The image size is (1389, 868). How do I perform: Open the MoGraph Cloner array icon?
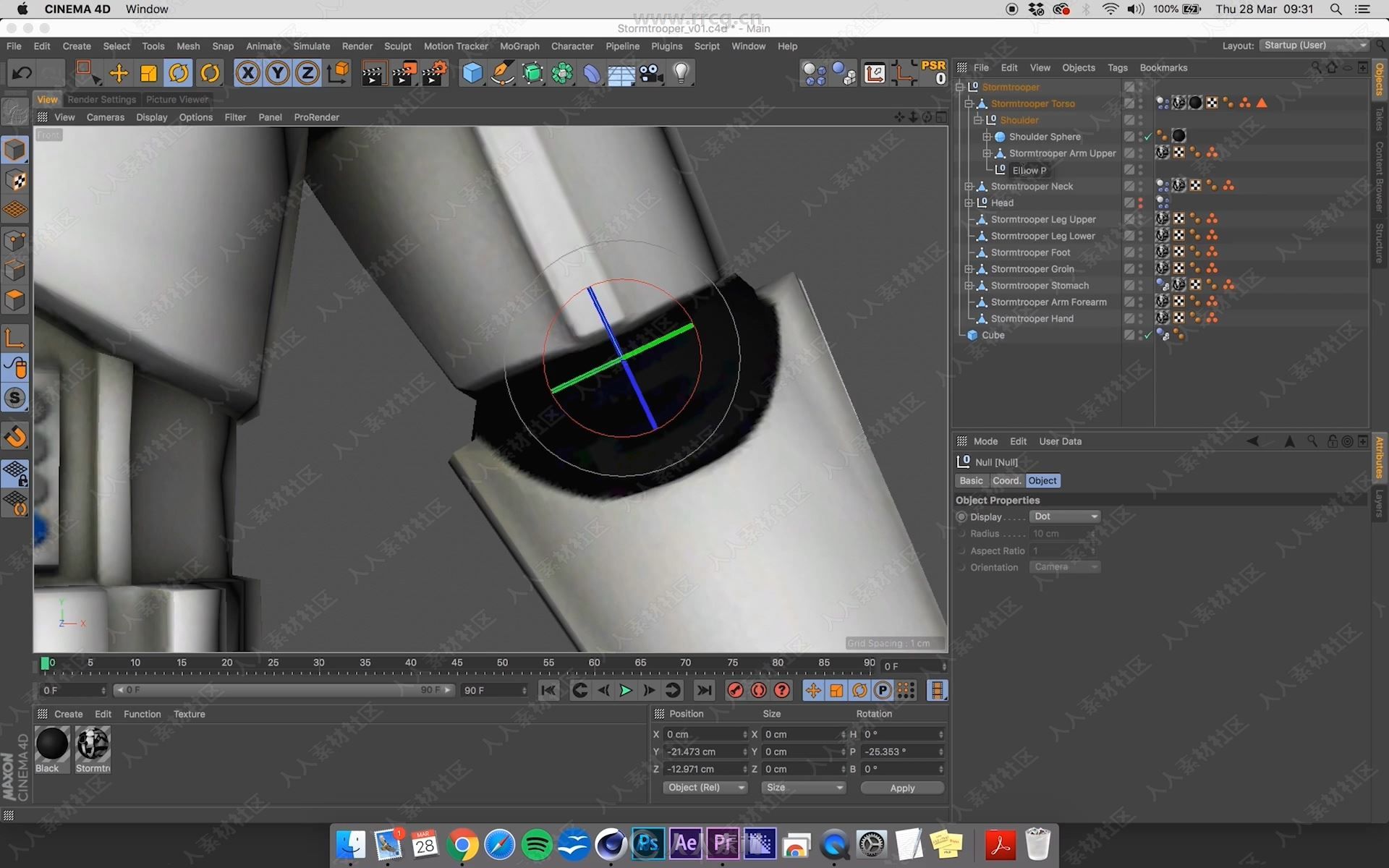click(x=562, y=73)
